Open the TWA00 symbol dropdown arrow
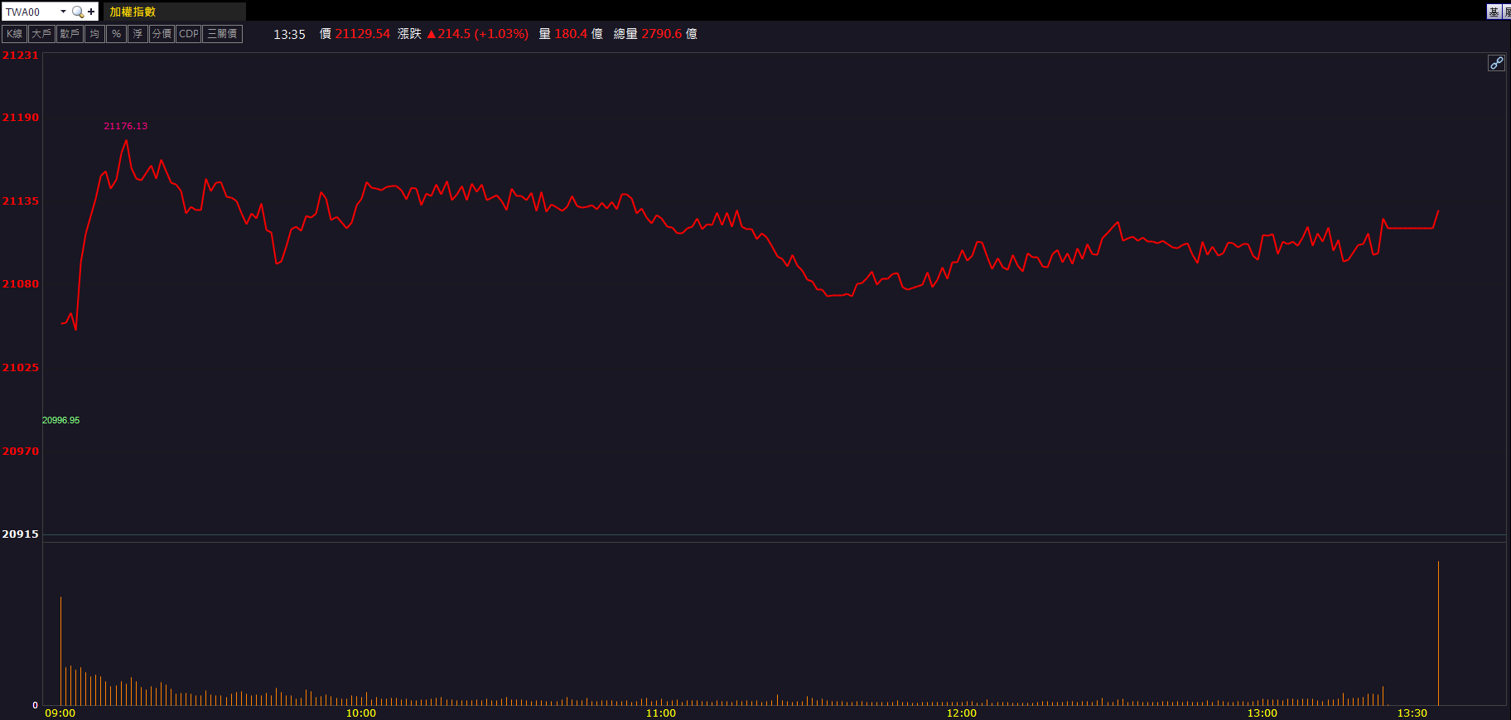 point(63,12)
